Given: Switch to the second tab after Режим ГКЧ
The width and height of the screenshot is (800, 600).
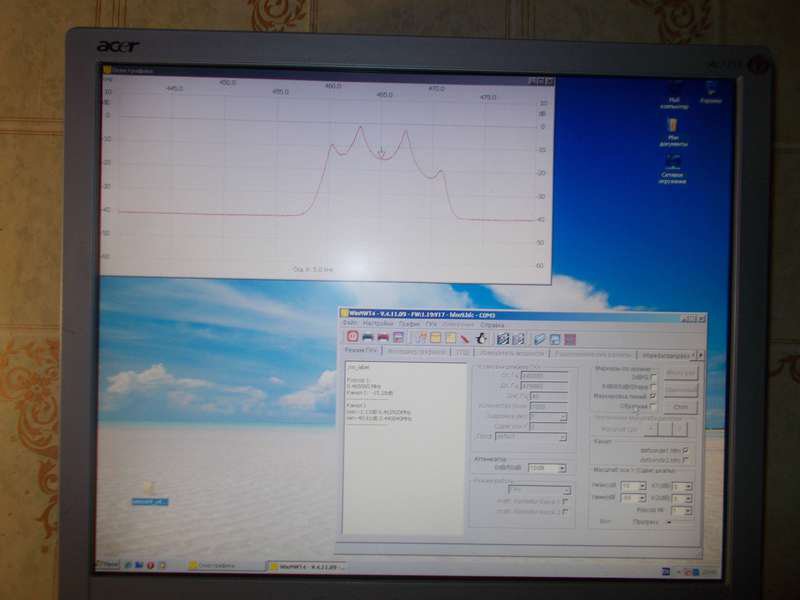Looking at the screenshot, I should point(416,352).
